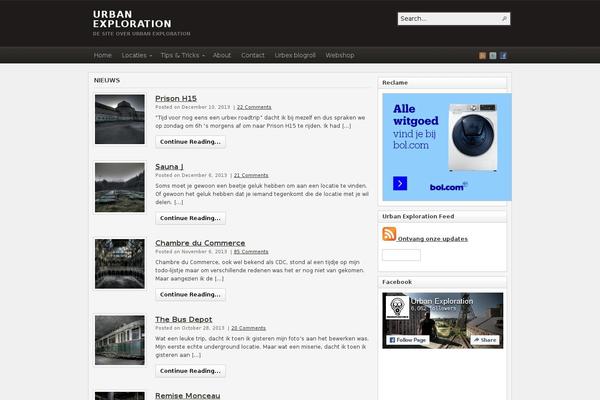Click Continue Reading under Sauna J
The height and width of the screenshot is (400, 600).
tap(190, 218)
